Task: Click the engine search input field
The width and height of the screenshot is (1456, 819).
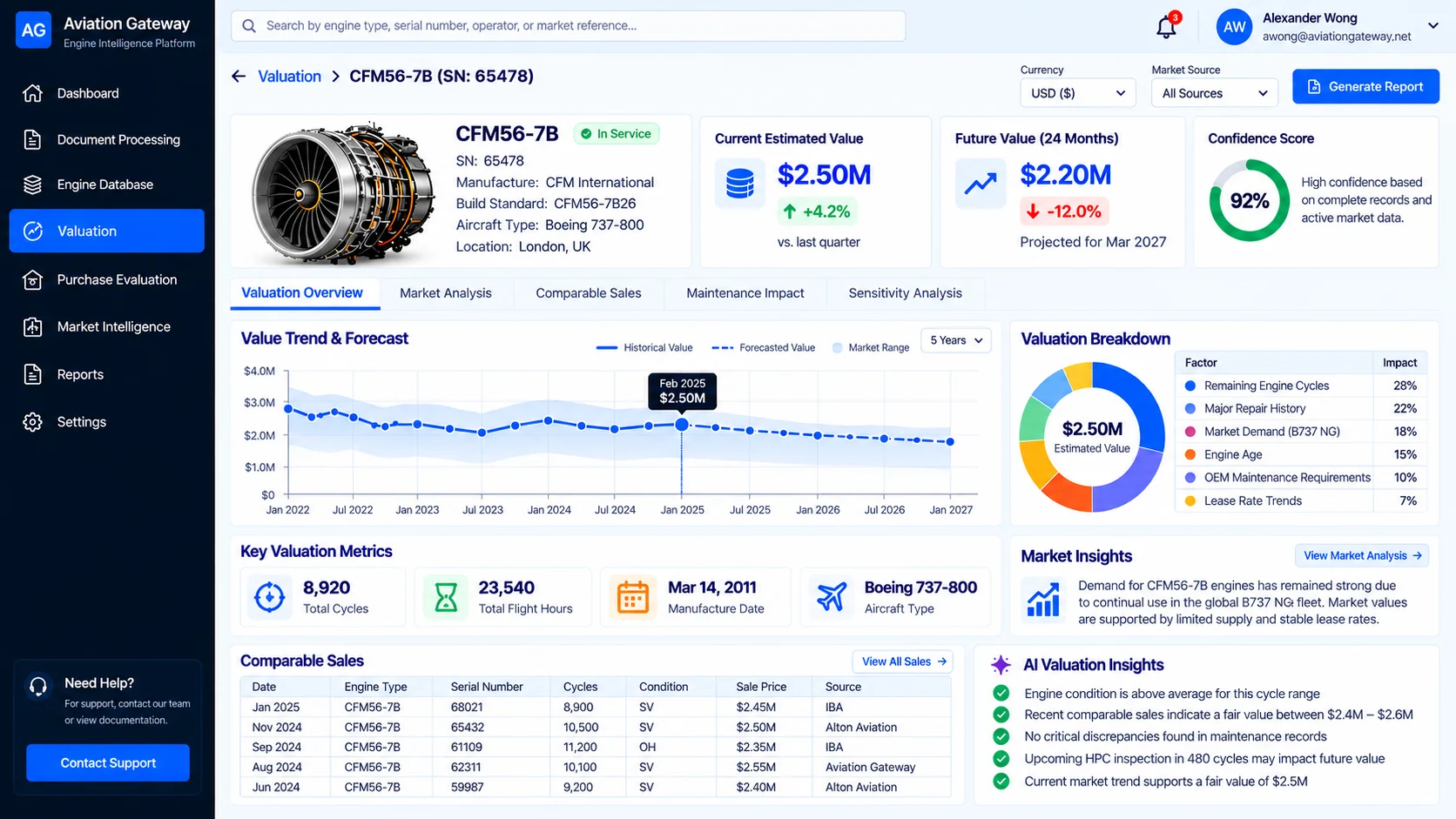Action: 568,26
